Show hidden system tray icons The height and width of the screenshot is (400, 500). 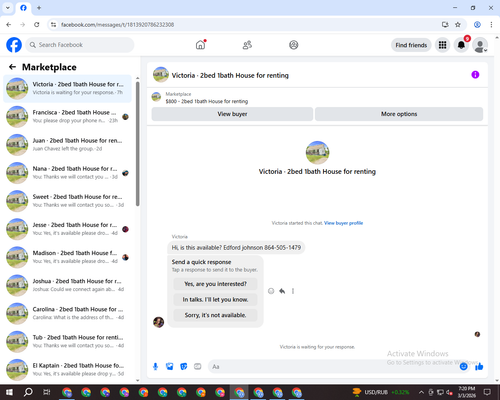[x=421, y=392]
